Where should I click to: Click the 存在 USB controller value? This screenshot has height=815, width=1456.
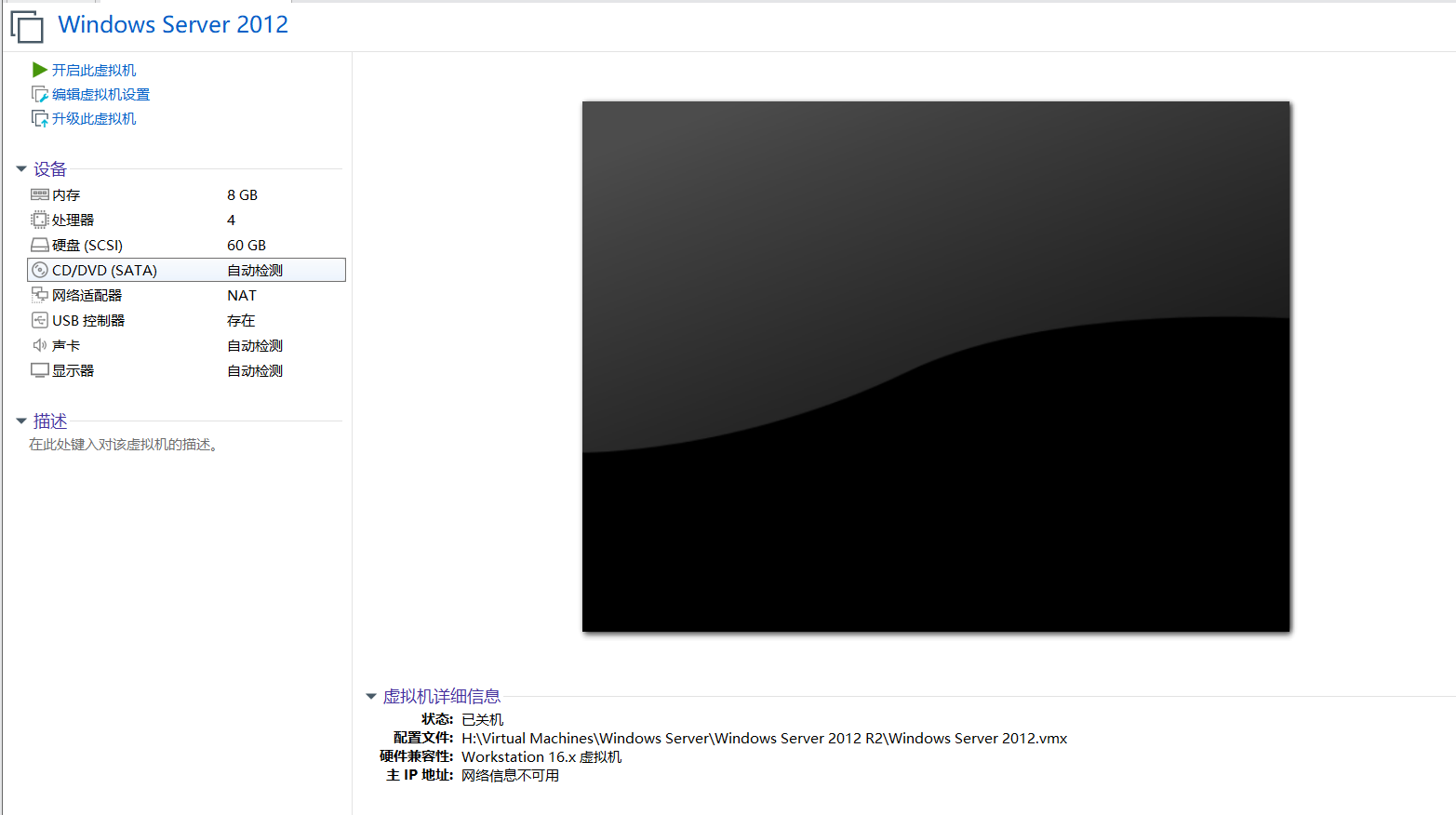241,320
